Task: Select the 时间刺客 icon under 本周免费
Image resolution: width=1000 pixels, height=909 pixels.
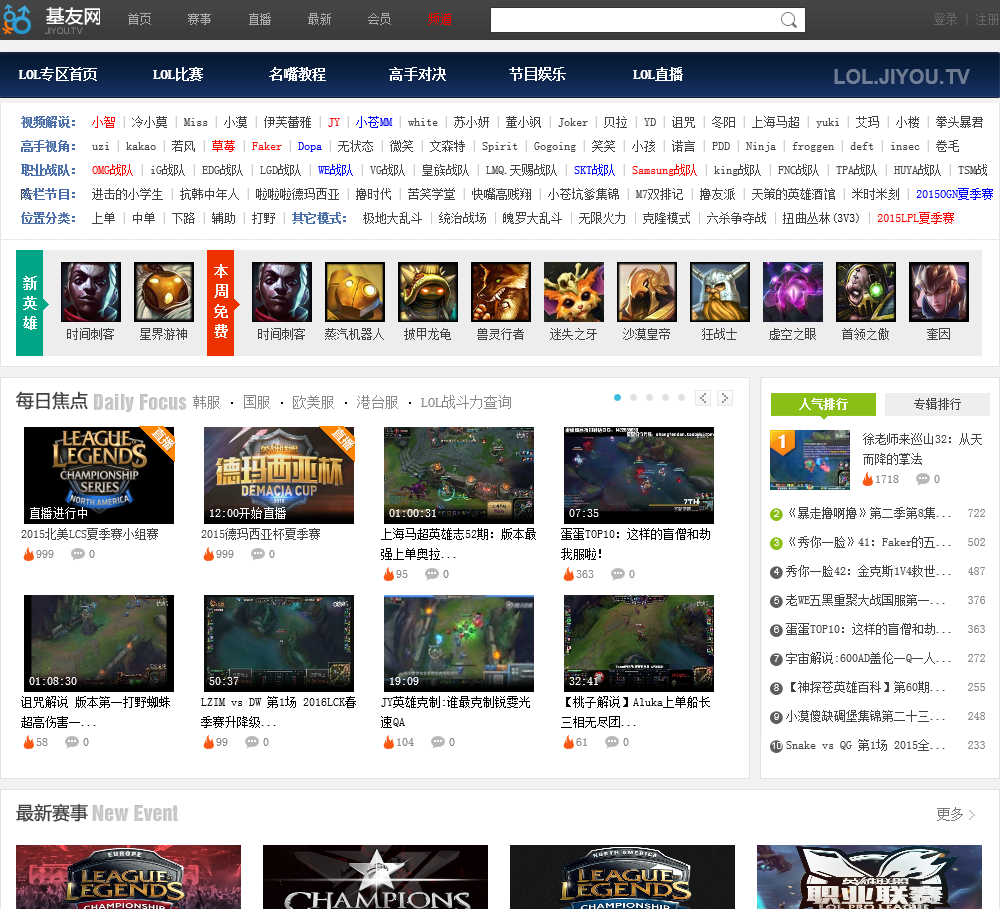Action: (x=282, y=292)
